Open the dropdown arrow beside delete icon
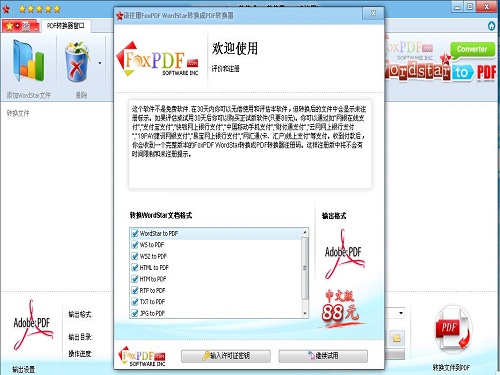The width and height of the screenshot is (500, 375). pos(100,63)
